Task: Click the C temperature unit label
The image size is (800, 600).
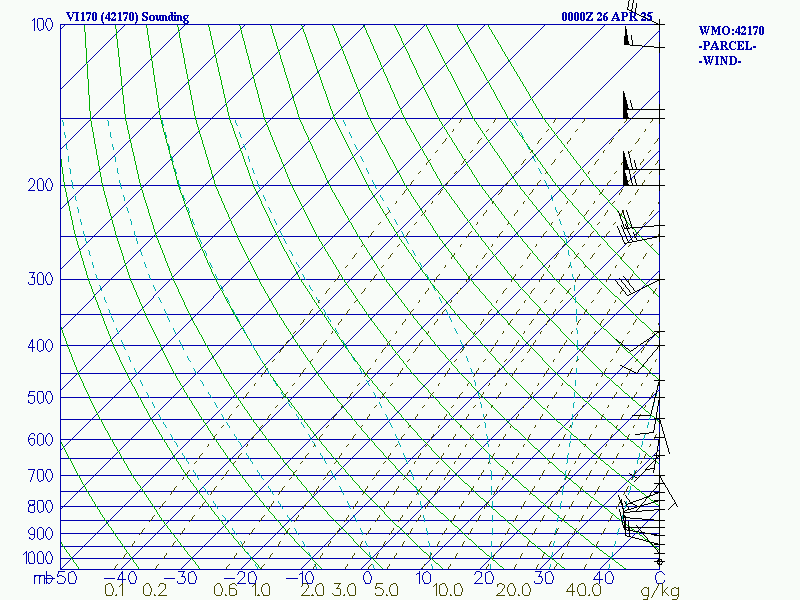Action: point(660,578)
